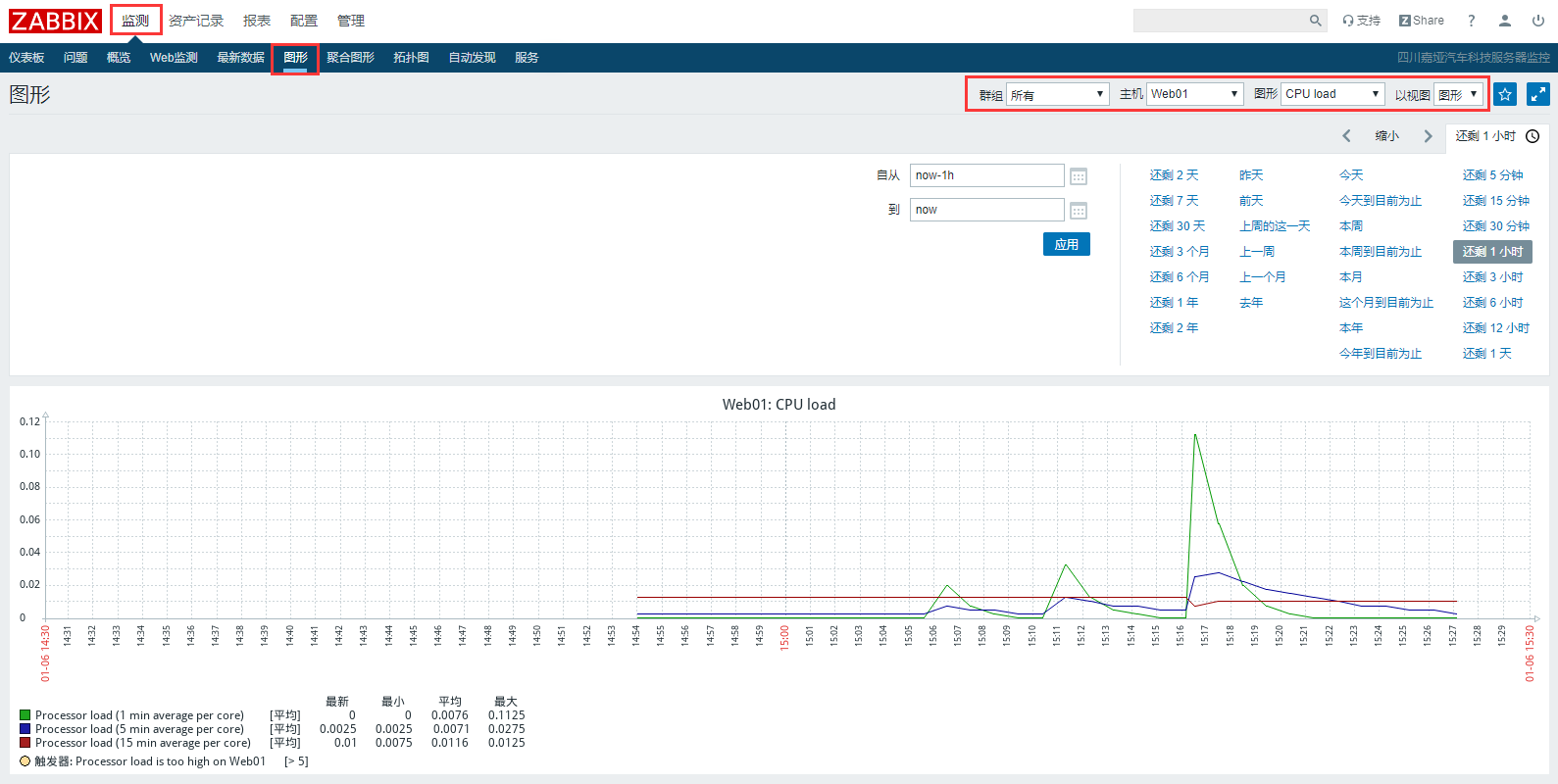Click the clock icon in time tab
1558x784 pixels.
point(1533,136)
